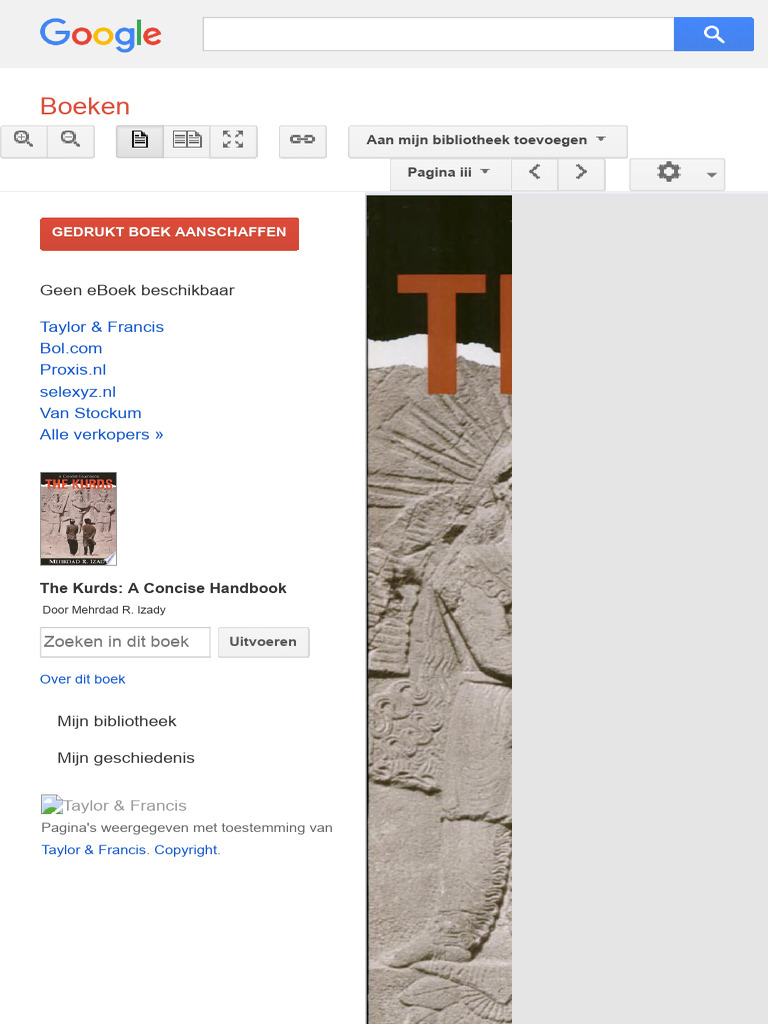Show Alle verkopers list

click(101, 434)
